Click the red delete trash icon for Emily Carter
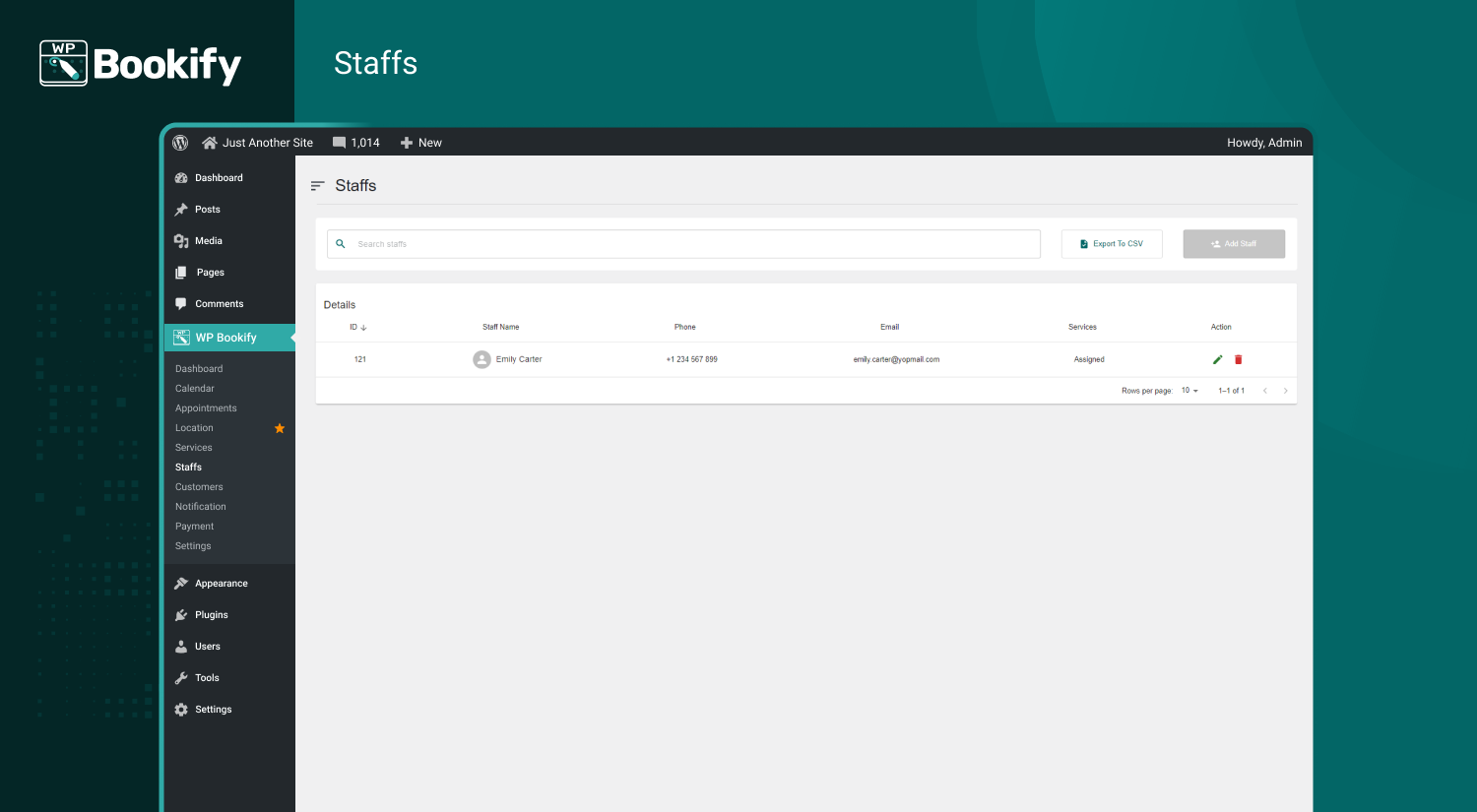The image size is (1477, 812). 1238,359
